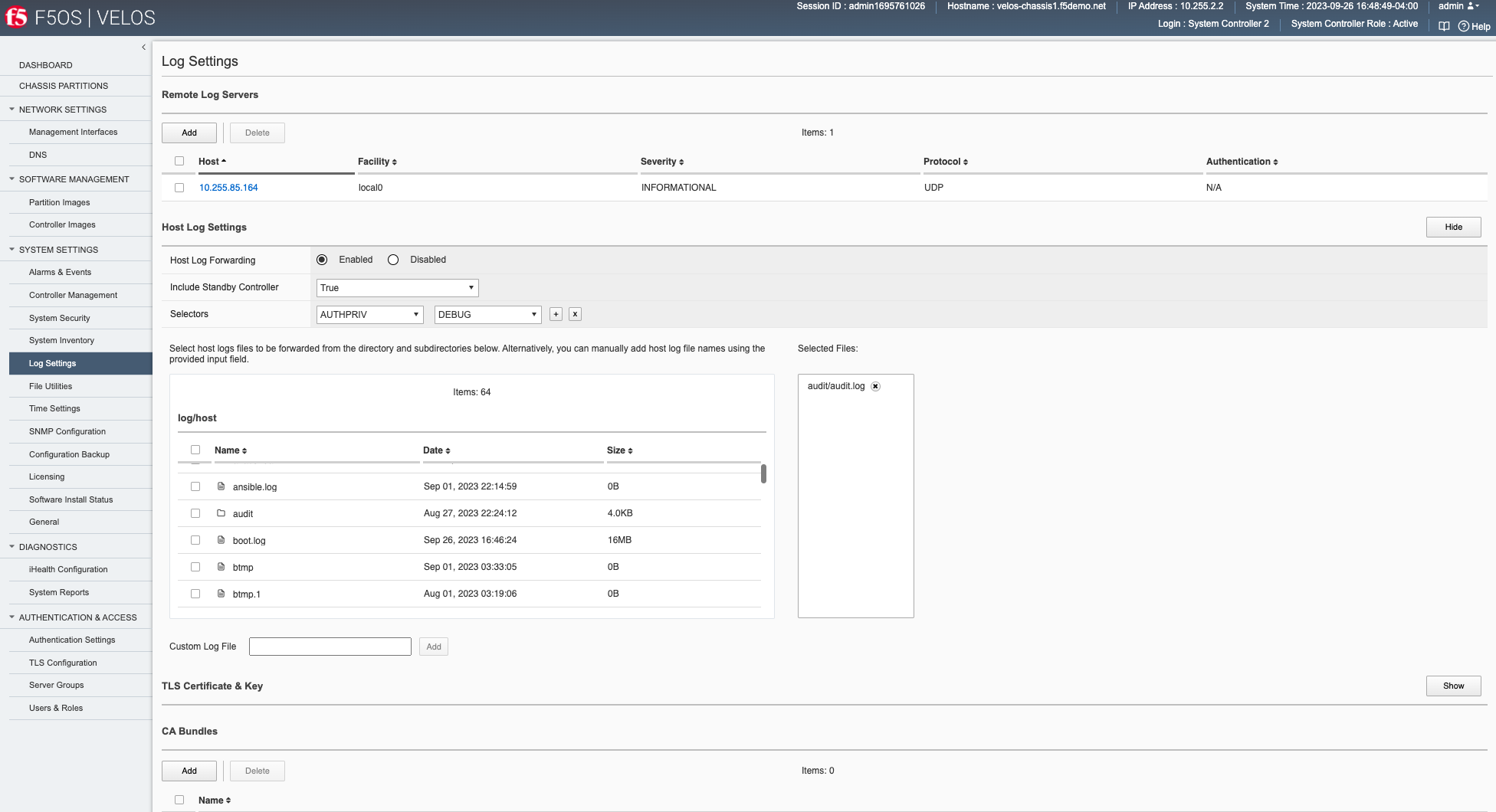Viewport: 1496px width, 812px height.
Task: Check the 10.255.85.164 server row
Action: 179,188
